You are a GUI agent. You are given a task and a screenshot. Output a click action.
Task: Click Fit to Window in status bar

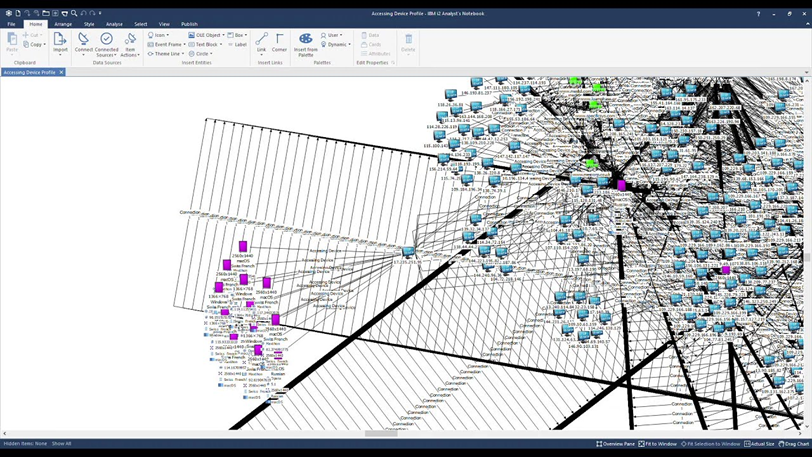click(658, 444)
